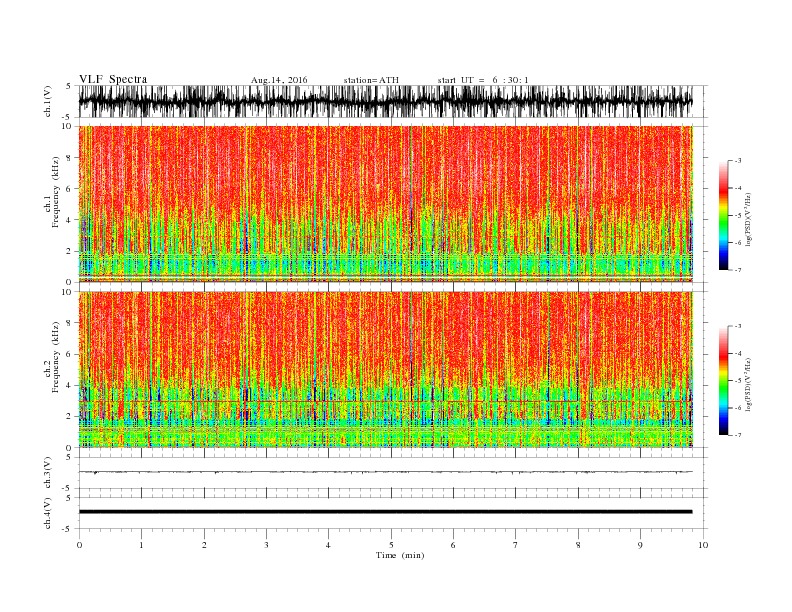The image size is (792, 612).
Task: Click time axis tick label "2"
Action: [x=204, y=545]
